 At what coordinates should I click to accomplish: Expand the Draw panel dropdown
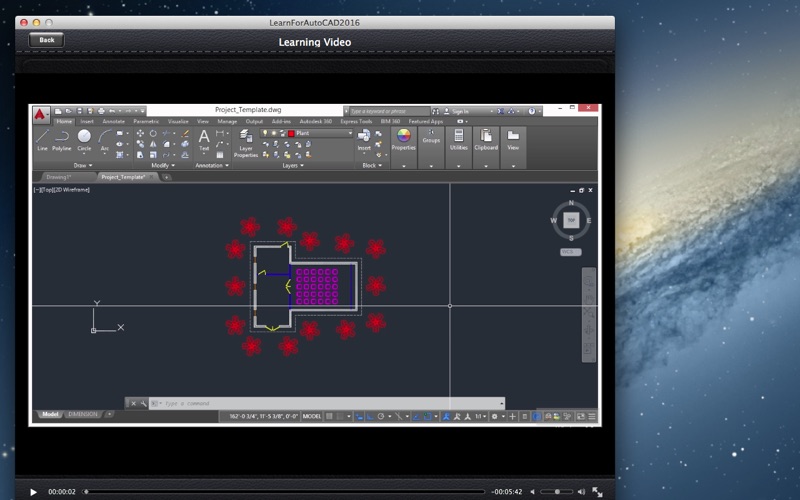[x=83, y=165]
